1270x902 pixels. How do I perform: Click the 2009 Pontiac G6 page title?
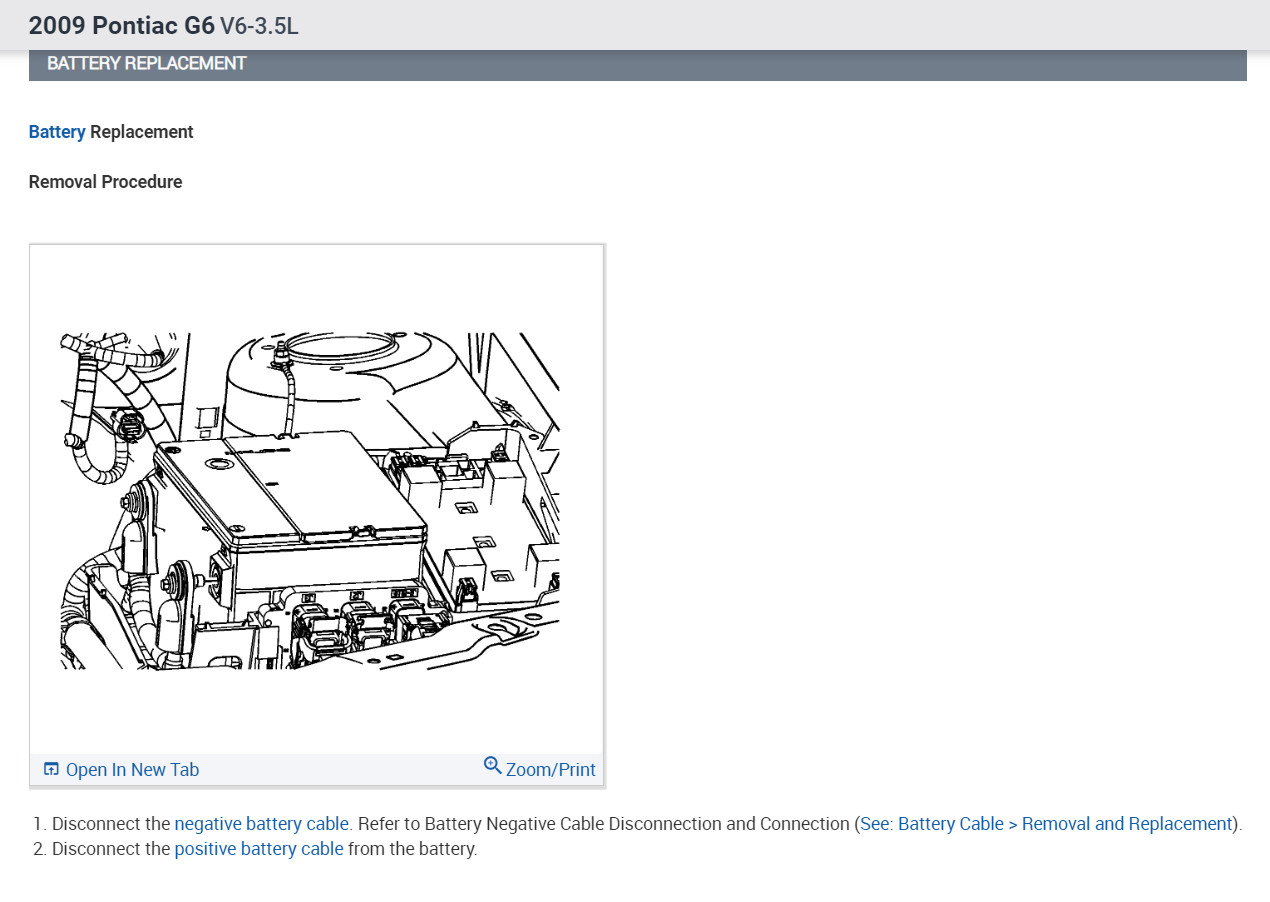click(120, 25)
